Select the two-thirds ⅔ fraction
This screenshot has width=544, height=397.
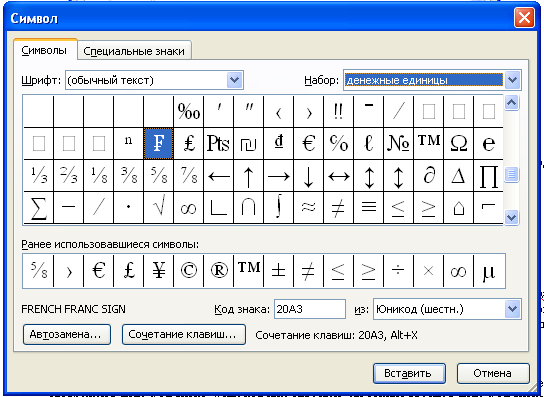point(68,176)
